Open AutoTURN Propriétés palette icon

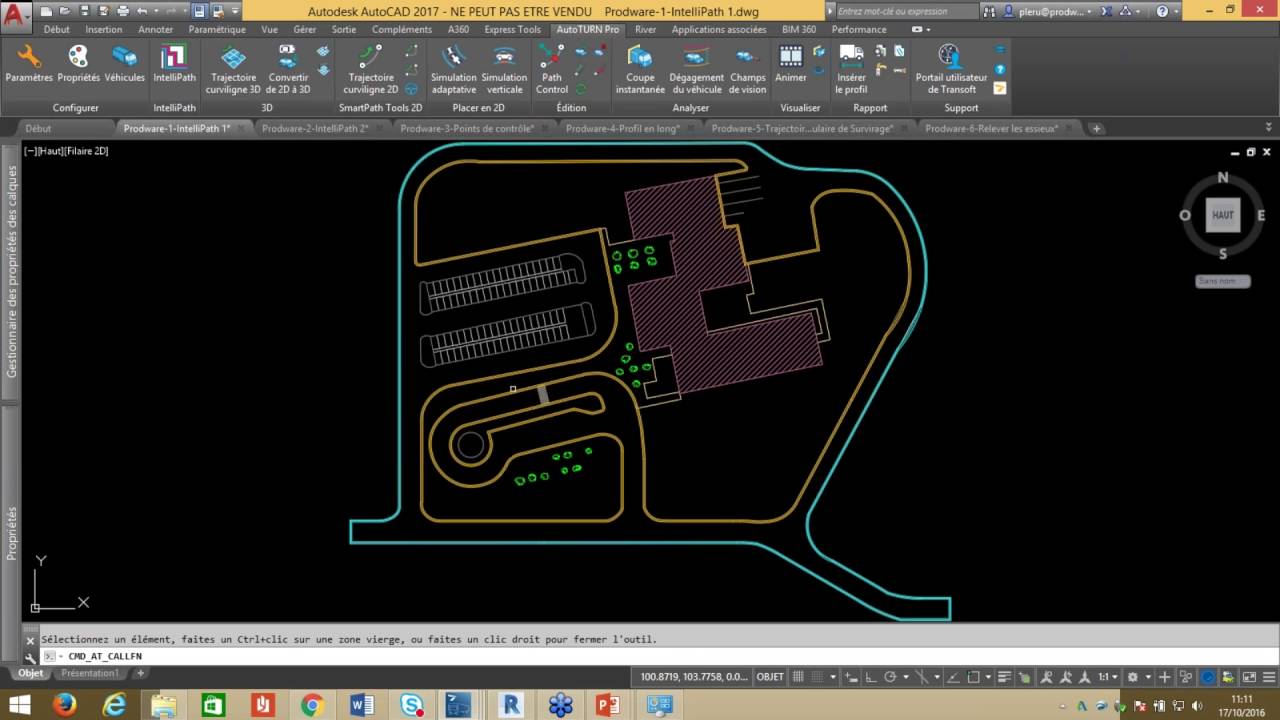78,66
